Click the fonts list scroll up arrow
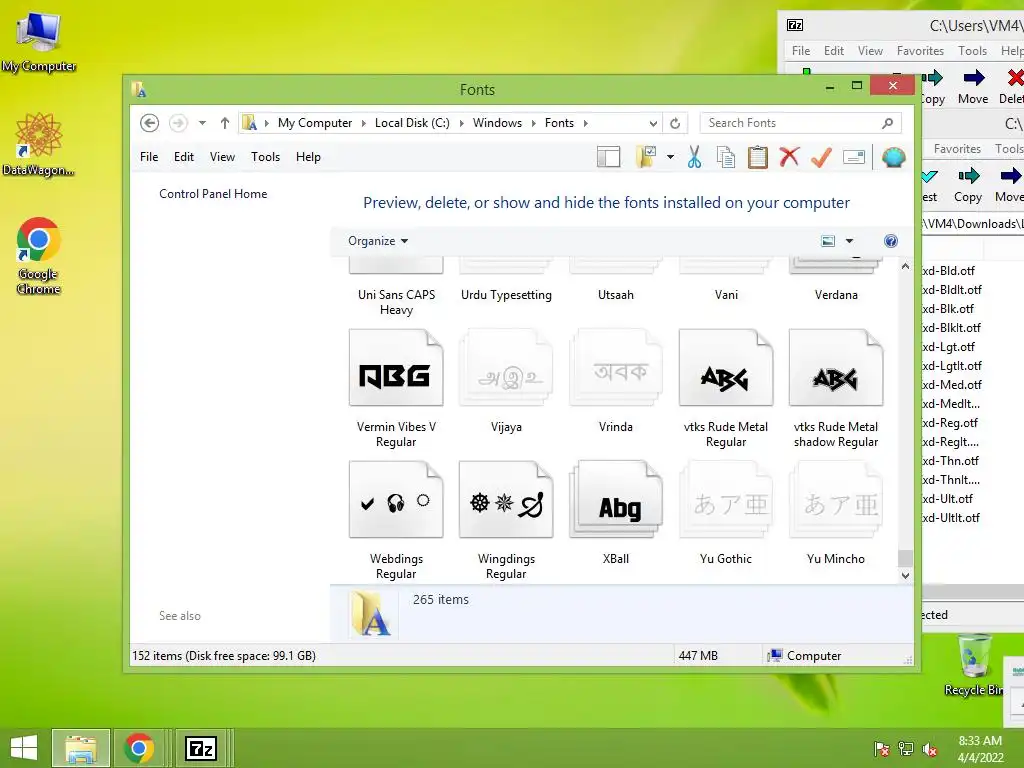Viewport: 1024px width, 768px height. click(x=905, y=266)
